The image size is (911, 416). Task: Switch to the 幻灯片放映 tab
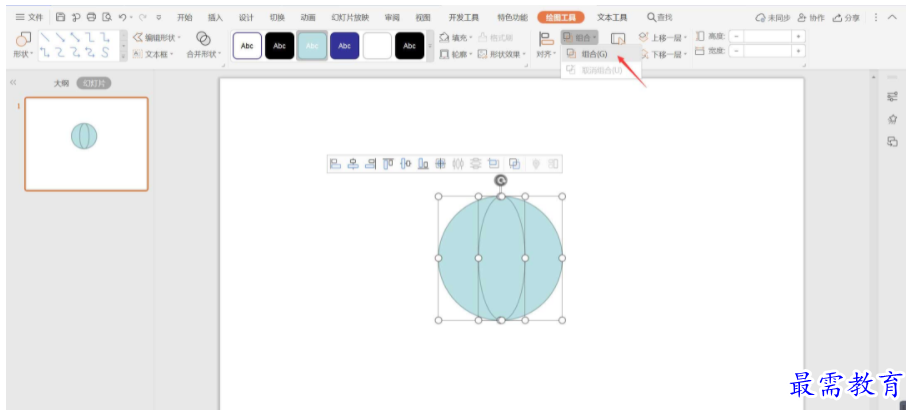[x=350, y=18]
